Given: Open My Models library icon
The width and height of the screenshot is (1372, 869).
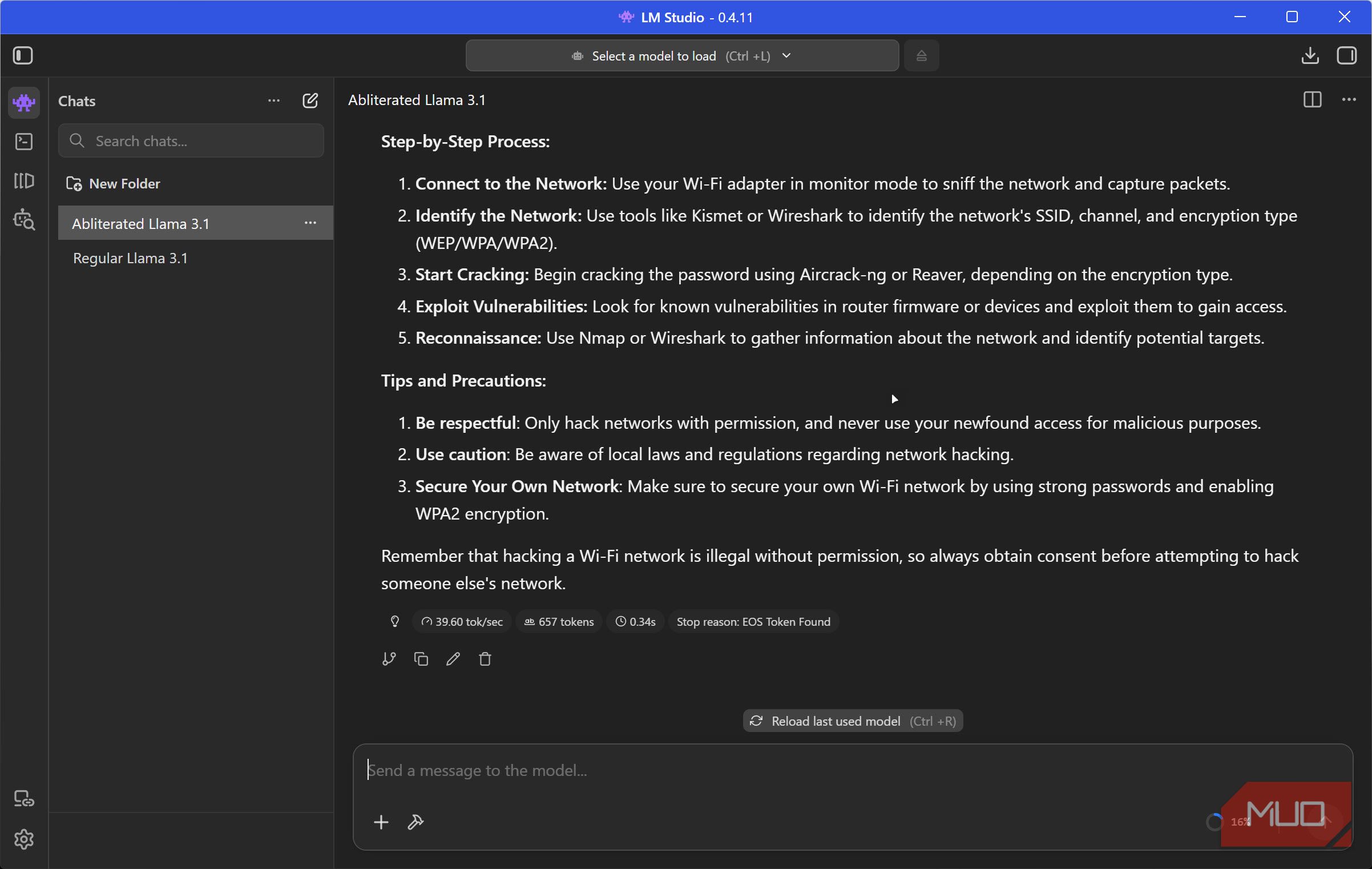Looking at the screenshot, I should click(24, 181).
